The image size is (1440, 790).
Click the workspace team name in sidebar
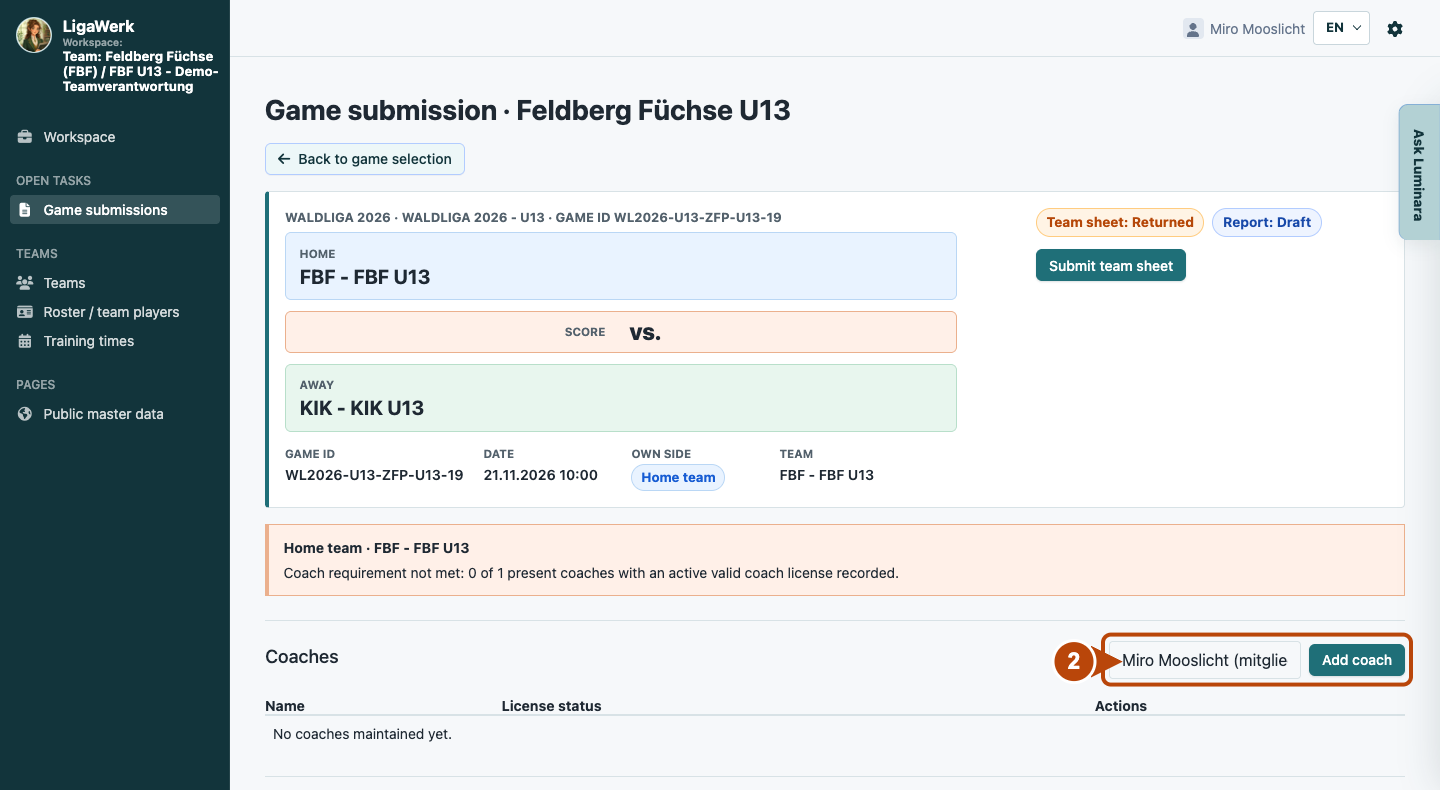pyautogui.click(x=140, y=71)
